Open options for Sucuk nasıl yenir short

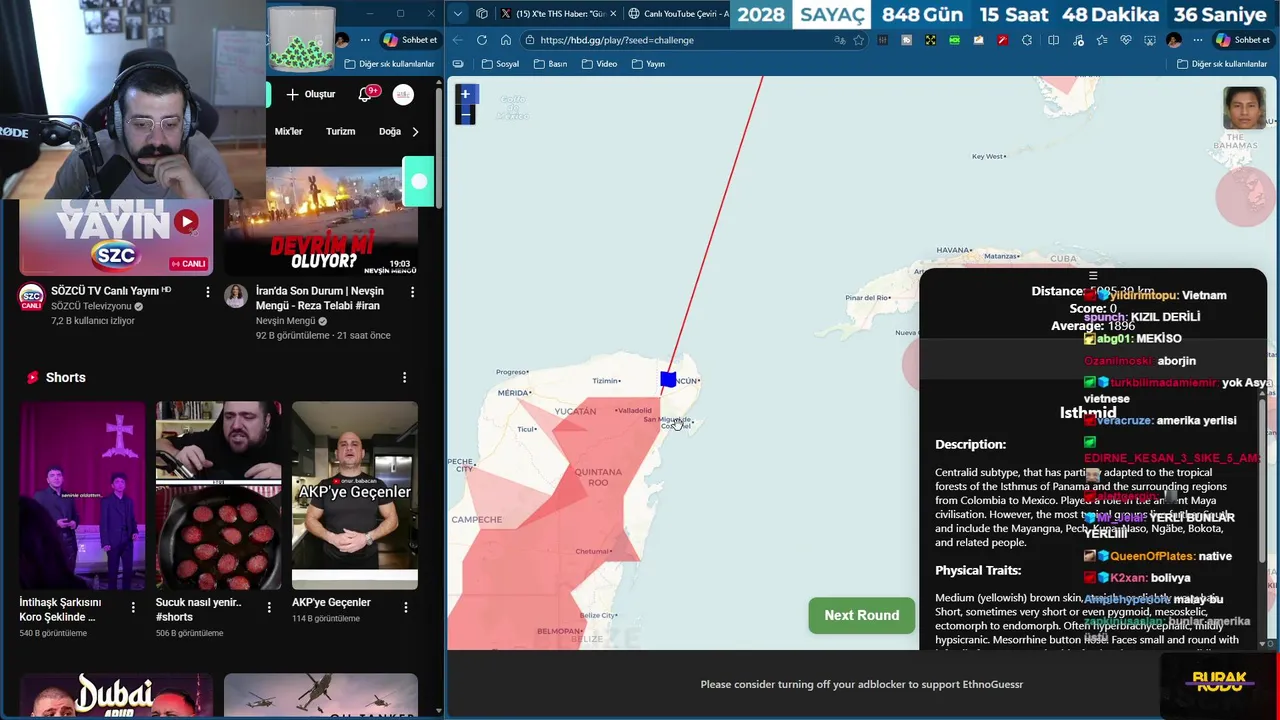click(269, 607)
